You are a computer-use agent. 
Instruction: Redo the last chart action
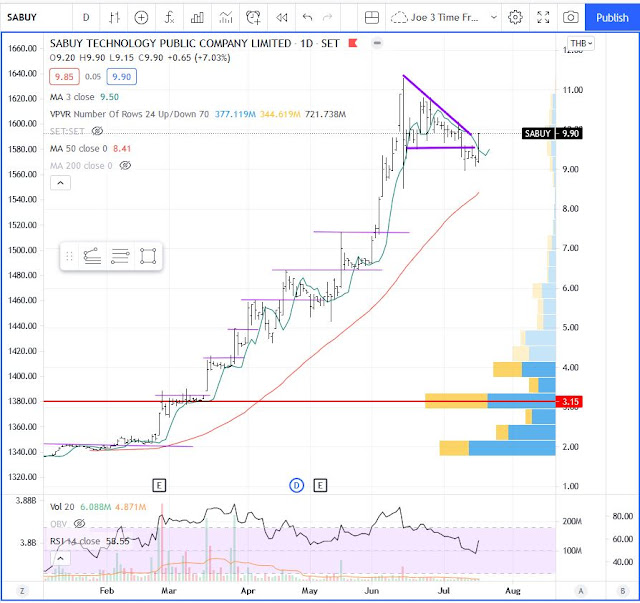pos(327,18)
